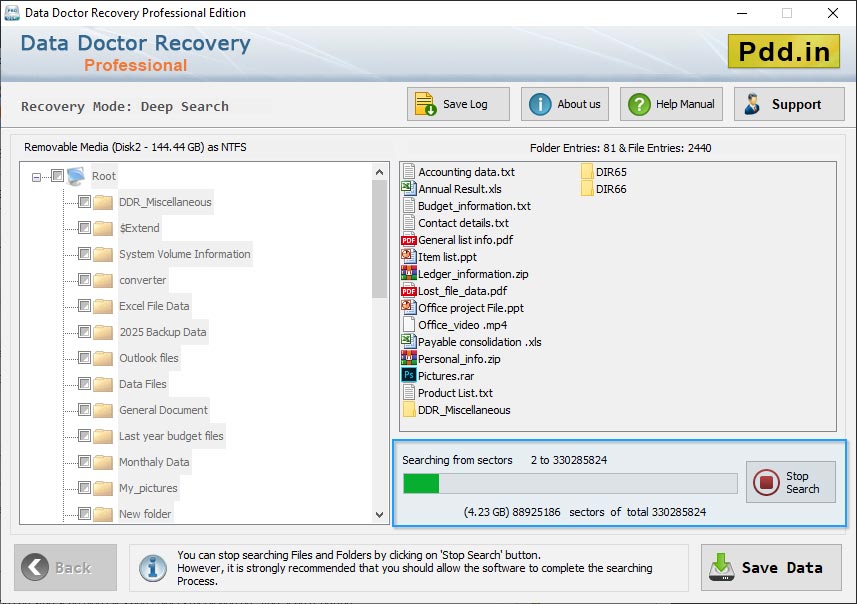Click the DDR_Miscellaneous folder icon in tree

(x=103, y=202)
